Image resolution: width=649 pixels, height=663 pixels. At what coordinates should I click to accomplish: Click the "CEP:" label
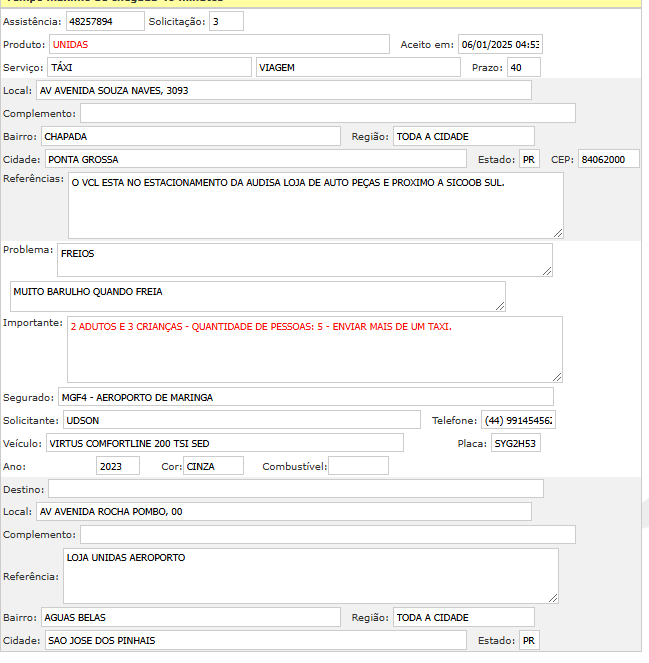coord(562,159)
